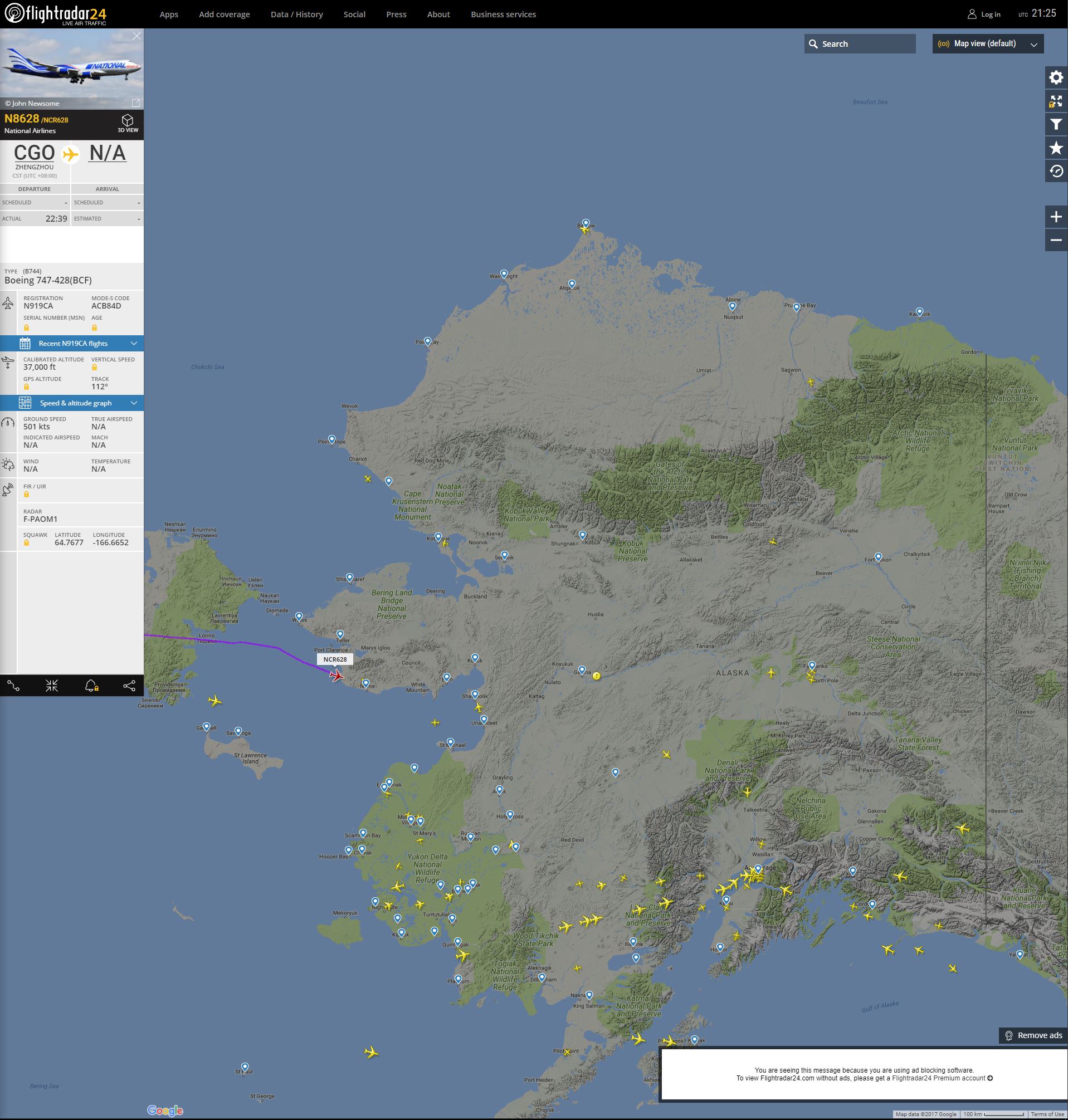Click the lock icon under FIR / UIR
The image size is (1068, 1120).
pyautogui.click(x=26, y=494)
